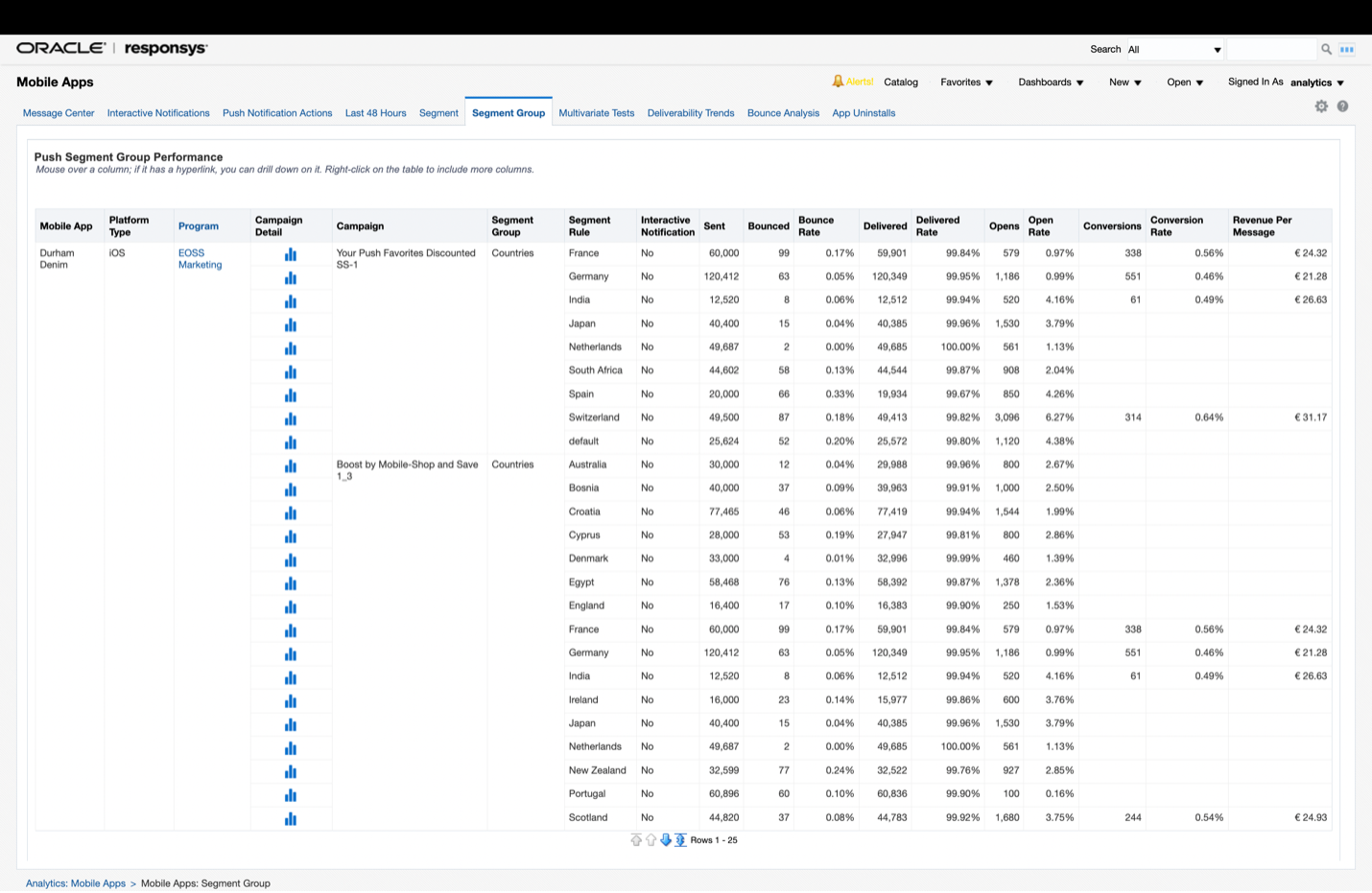Viewport: 1372px width, 893px height.
Task: Open campaign detail chart for Australia row
Action: [x=290, y=465]
